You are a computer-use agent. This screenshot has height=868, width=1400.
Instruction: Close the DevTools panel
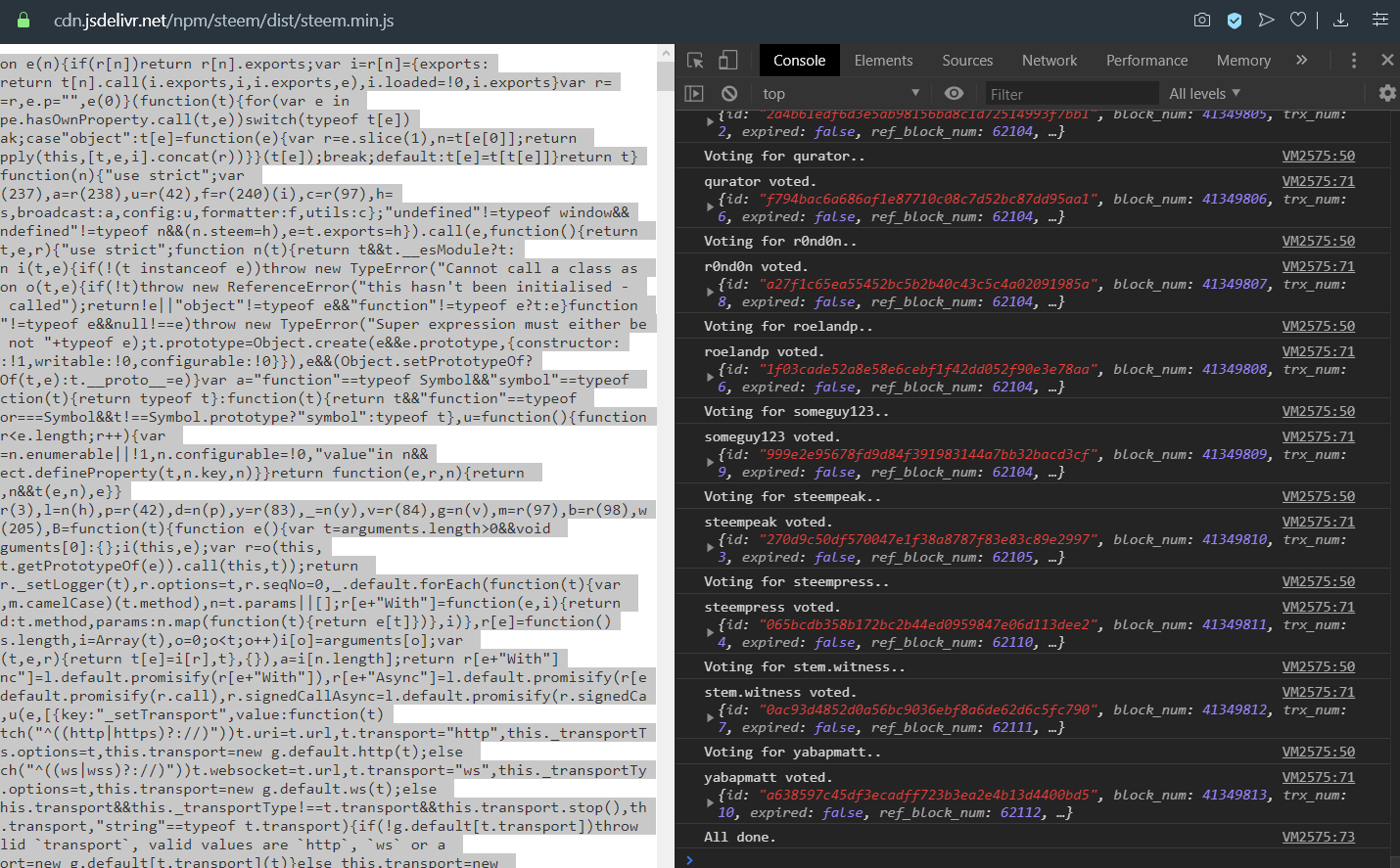click(1387, 61)
